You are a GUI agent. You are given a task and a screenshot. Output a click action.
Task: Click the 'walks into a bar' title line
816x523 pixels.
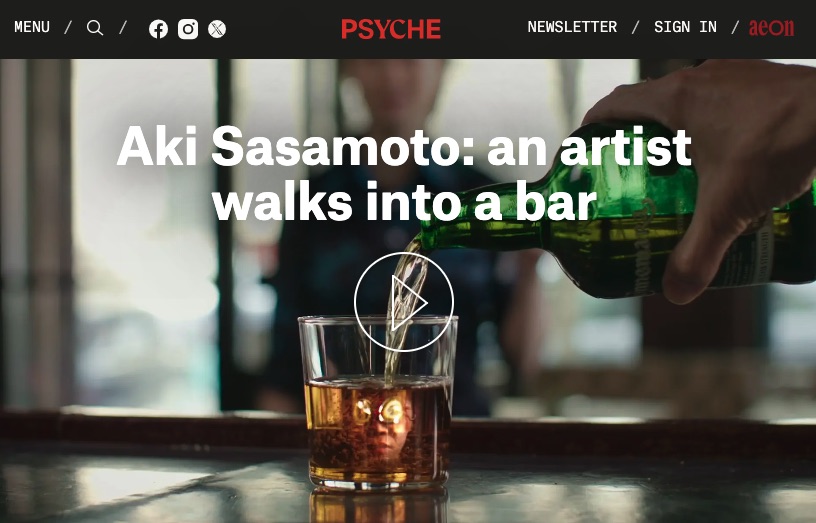pos(404,201)
